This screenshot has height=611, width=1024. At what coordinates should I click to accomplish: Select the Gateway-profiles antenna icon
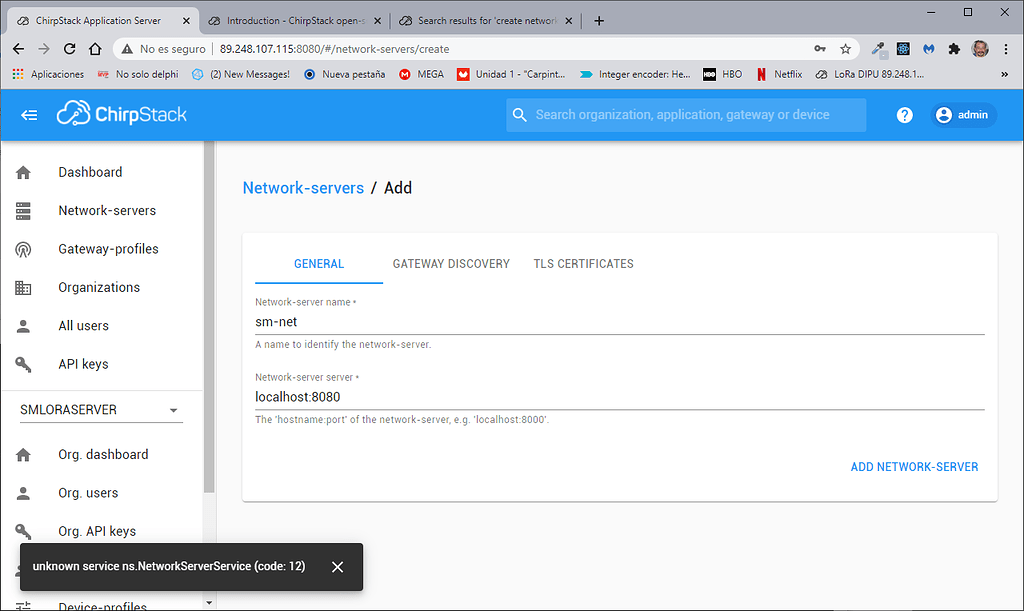click(x=23, y=249)
